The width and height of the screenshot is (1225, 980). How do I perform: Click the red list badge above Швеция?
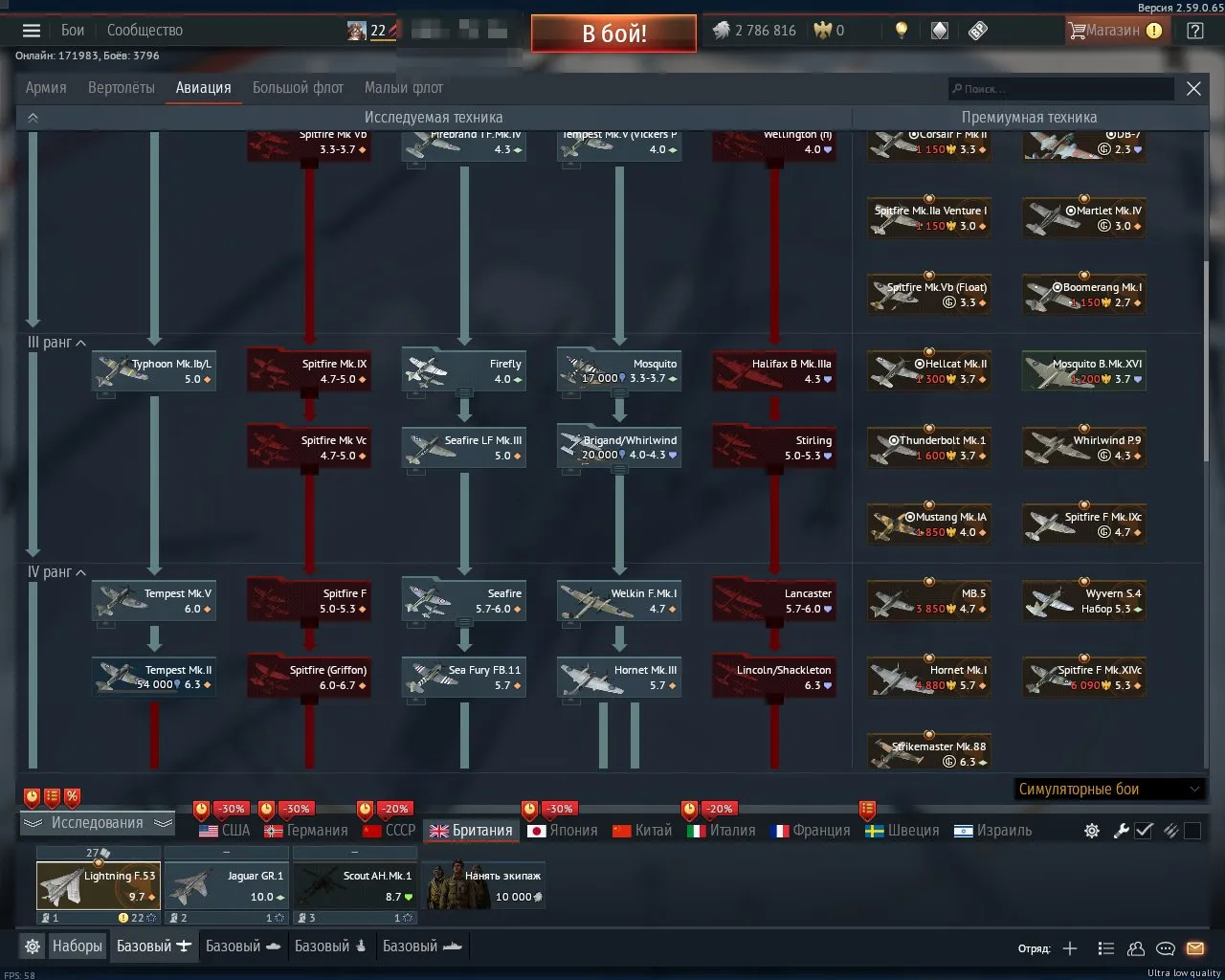pyautogui.click(x=867, y=809)
